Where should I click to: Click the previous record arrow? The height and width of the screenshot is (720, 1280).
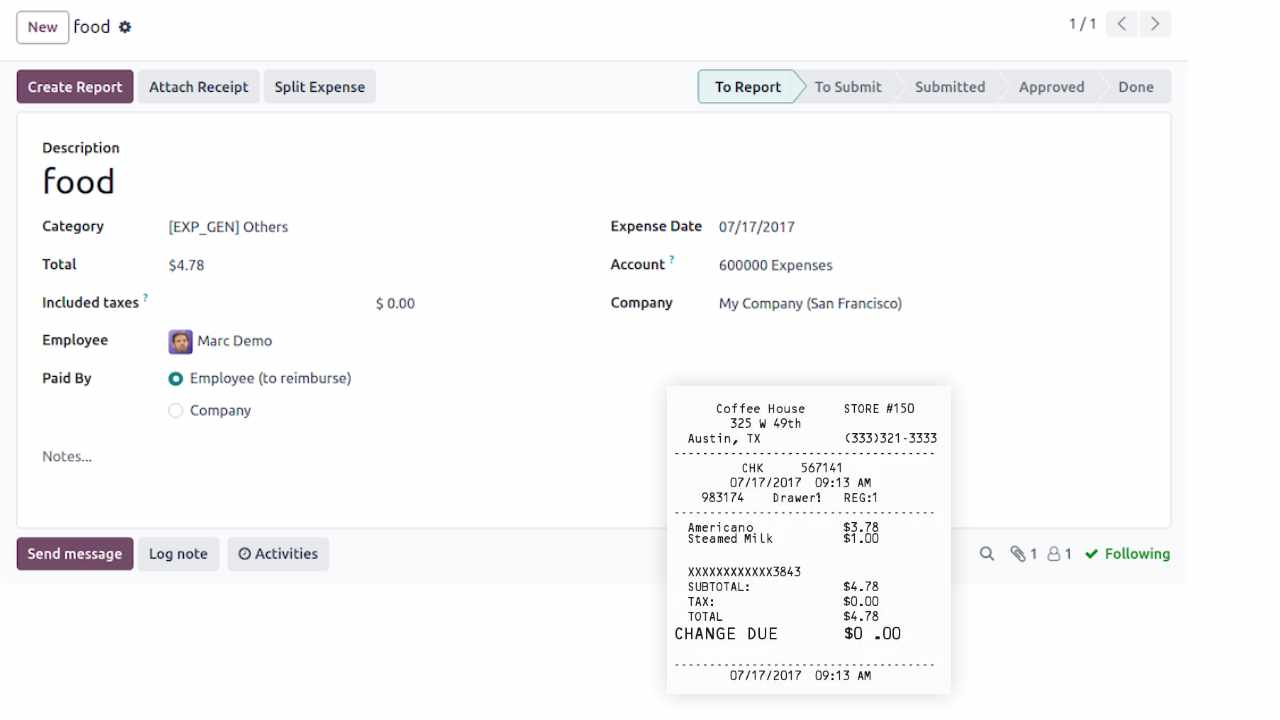[1121, 23]
